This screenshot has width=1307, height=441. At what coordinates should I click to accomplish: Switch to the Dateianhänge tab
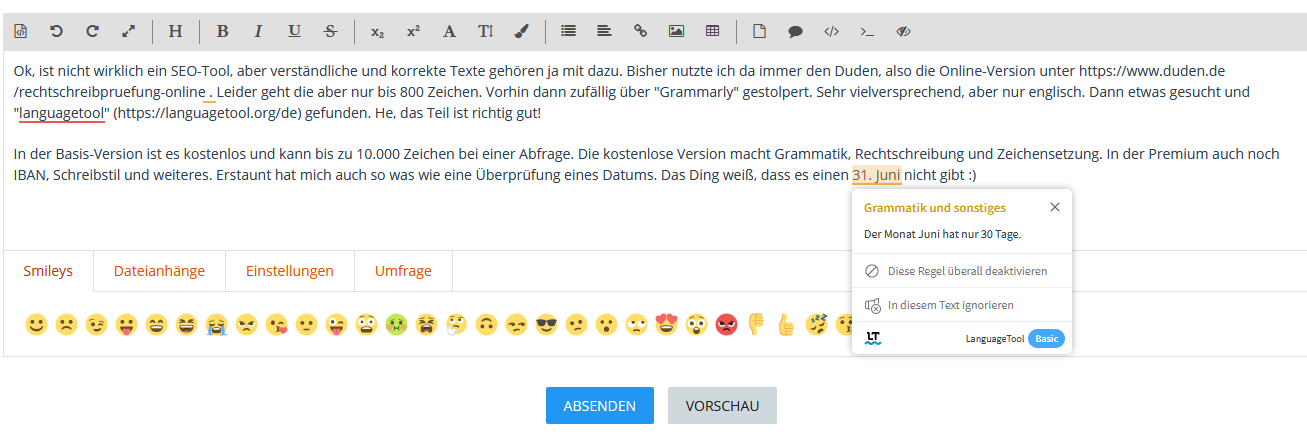(159, 271)
